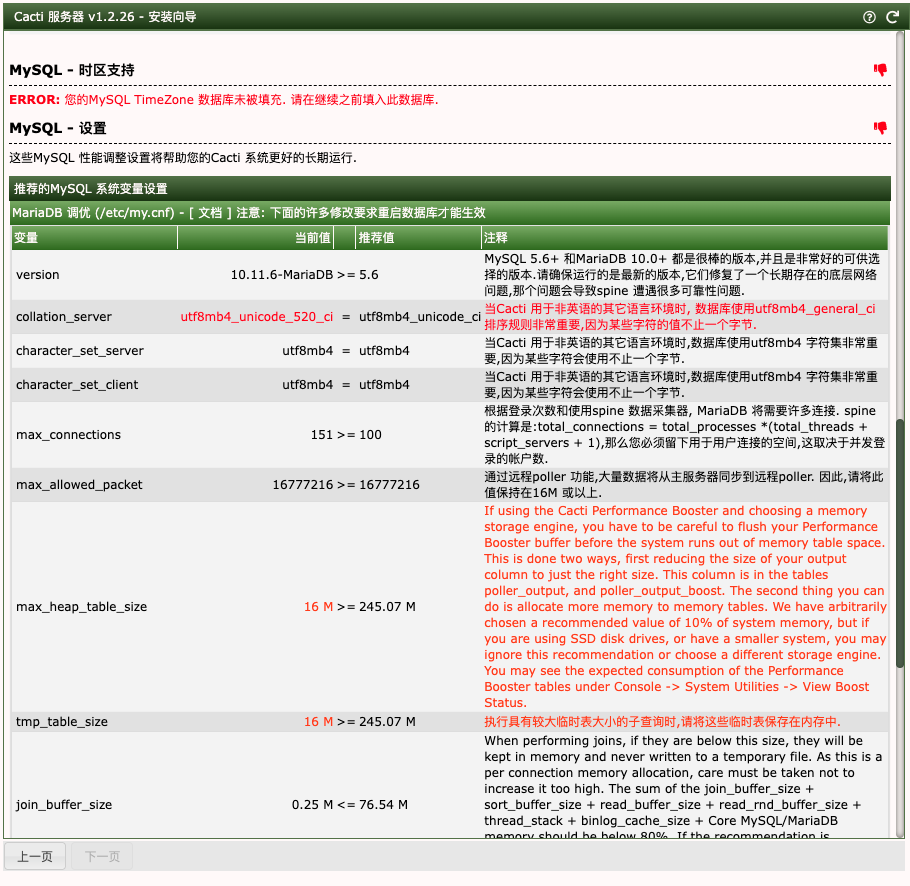
Task: Select max_connections current value 151
Action: pyautogui.click(x=322, y=435)
